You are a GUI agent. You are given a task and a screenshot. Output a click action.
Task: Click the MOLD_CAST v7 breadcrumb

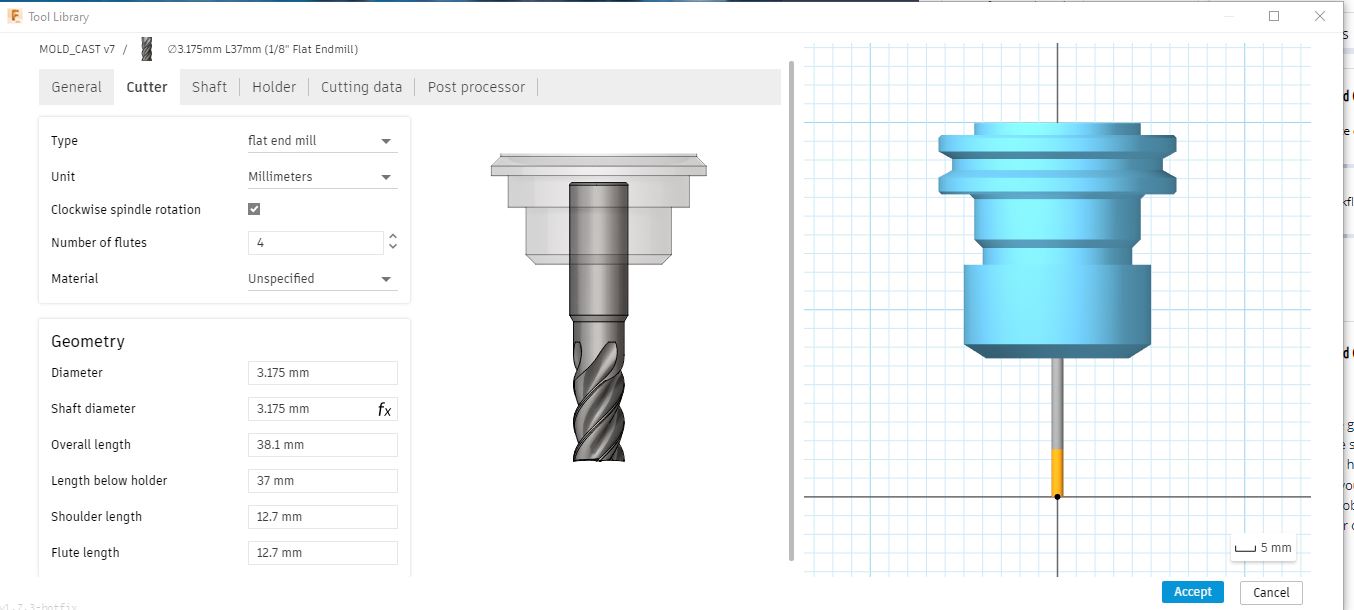coord(77,49)
